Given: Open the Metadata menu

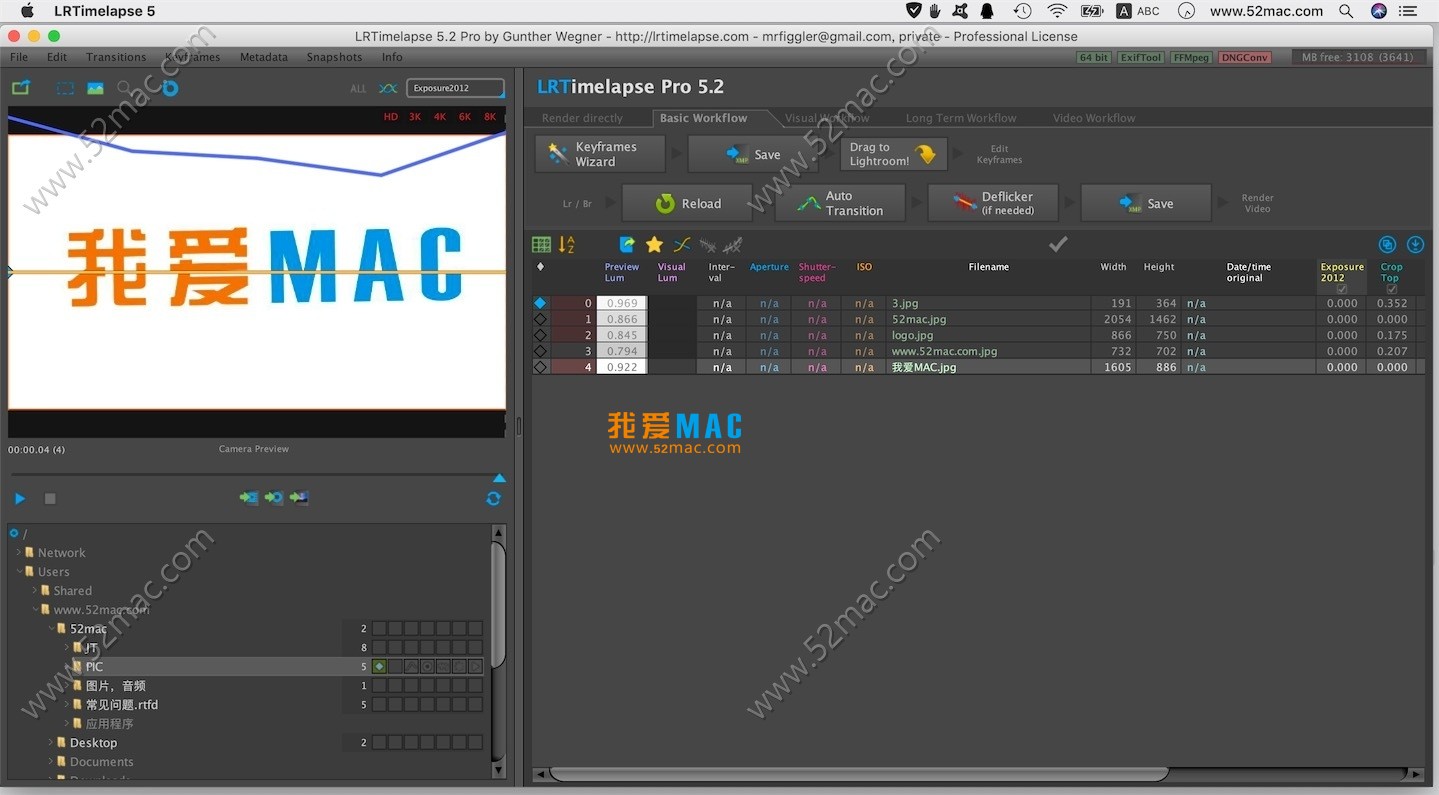Looking at the screenshot, I should click(264, 57).
